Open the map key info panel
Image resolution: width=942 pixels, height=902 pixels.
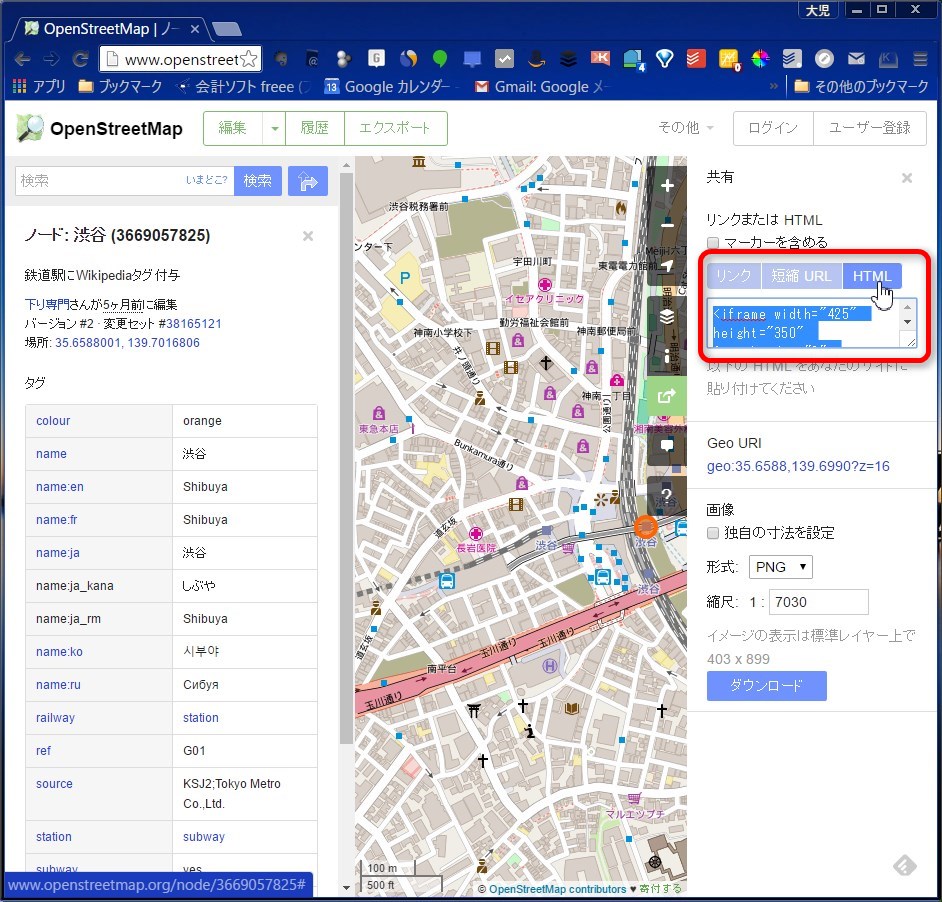(x=667, y=356)
